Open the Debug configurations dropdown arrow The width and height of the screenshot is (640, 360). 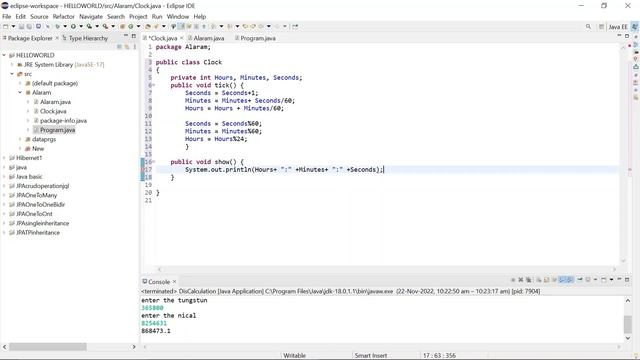tap(65, 27)
